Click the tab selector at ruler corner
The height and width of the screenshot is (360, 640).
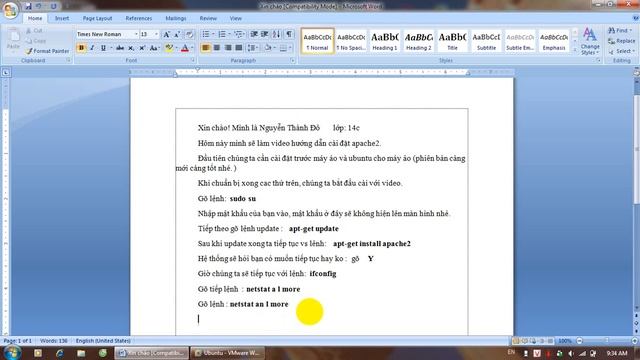point(6,73)
